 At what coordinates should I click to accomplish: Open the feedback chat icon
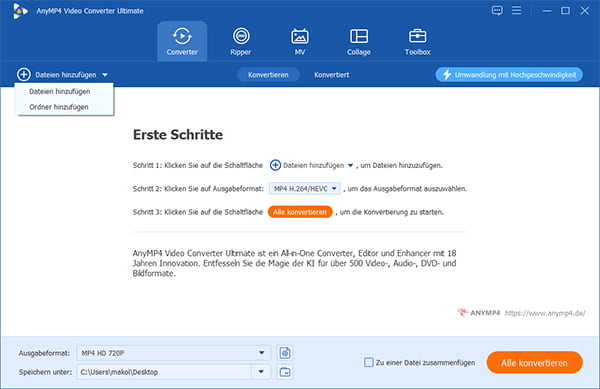click(497, 11)
